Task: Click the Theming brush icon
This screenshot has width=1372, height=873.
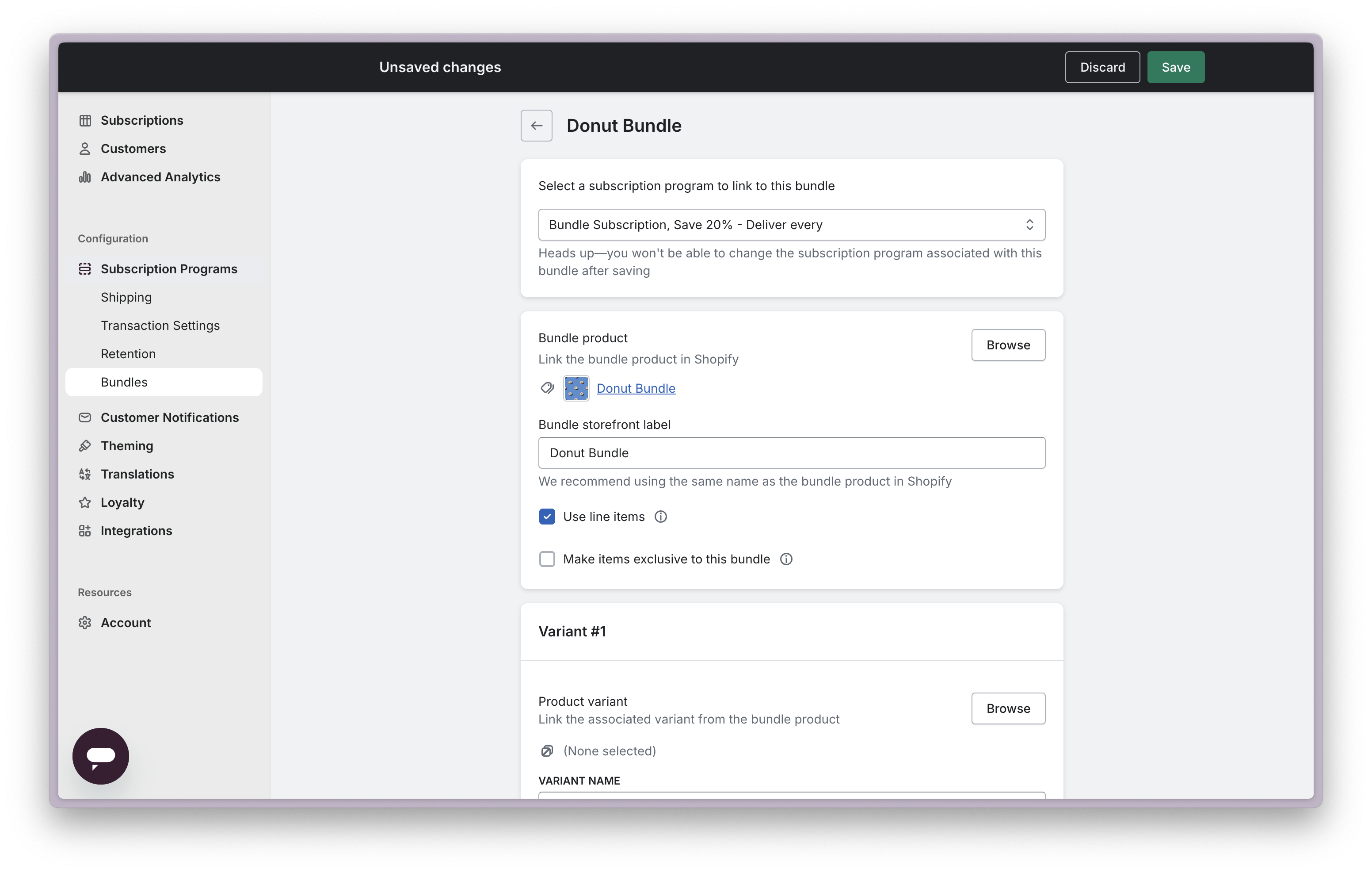Action: [x=85, y=446]
